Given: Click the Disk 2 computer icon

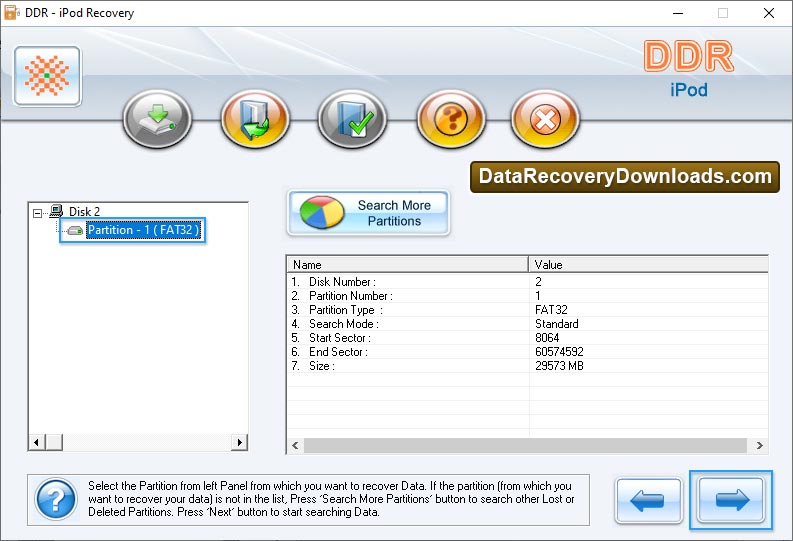Looking at the screenshot, I should click(56, 211).
